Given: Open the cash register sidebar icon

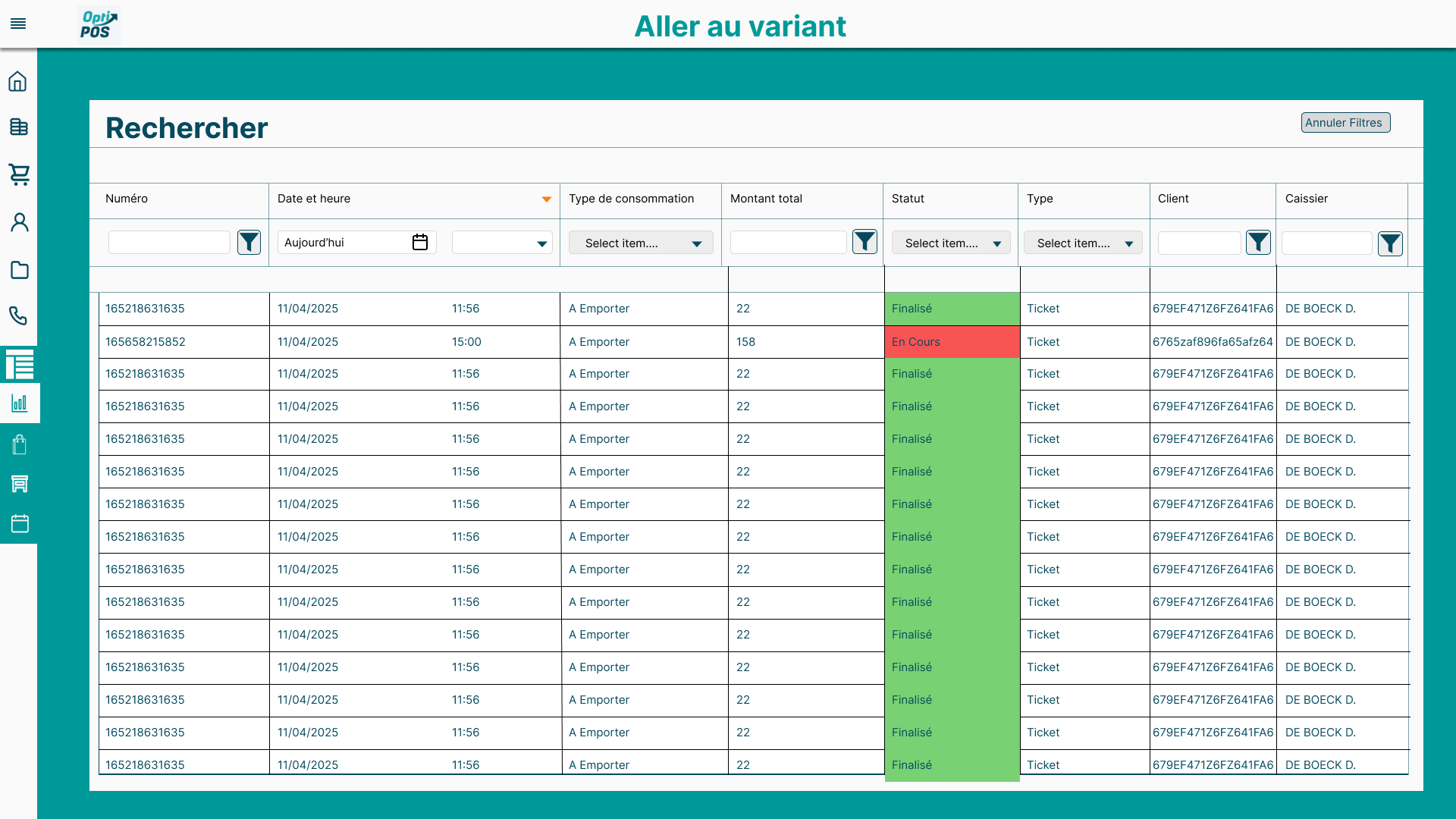Looking at the screenshot, I should [x=19, y=127].
